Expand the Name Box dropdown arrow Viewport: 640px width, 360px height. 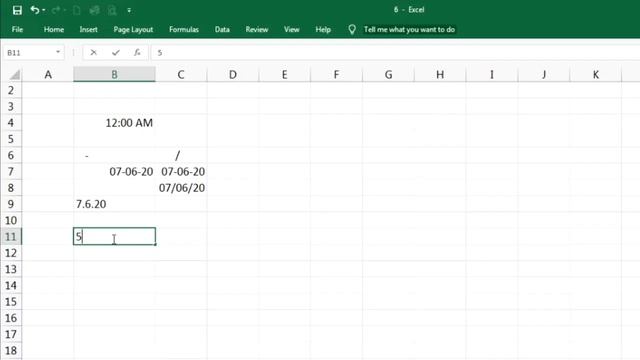click(x=58, y=52)
